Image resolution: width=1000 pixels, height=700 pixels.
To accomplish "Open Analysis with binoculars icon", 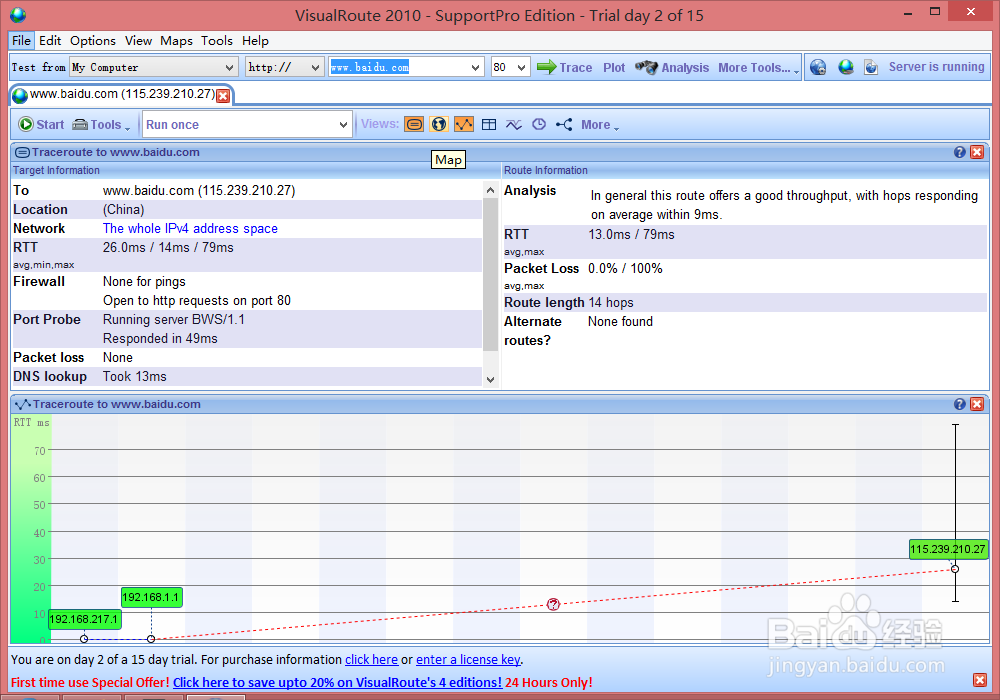I will 672,67.
